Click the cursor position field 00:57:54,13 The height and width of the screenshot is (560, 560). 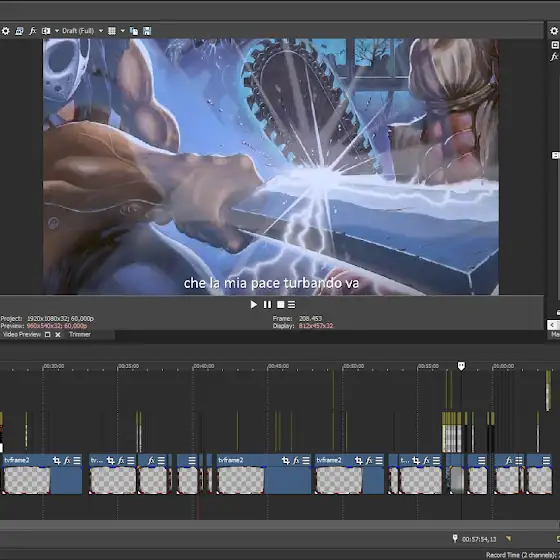click(x=479, y=539)
